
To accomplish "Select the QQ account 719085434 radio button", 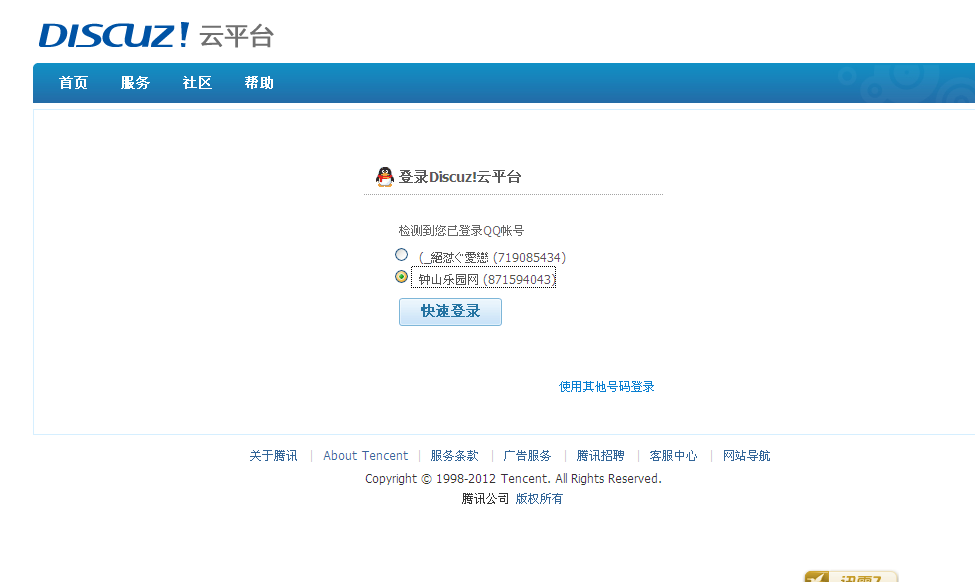I will click(402, 255).
